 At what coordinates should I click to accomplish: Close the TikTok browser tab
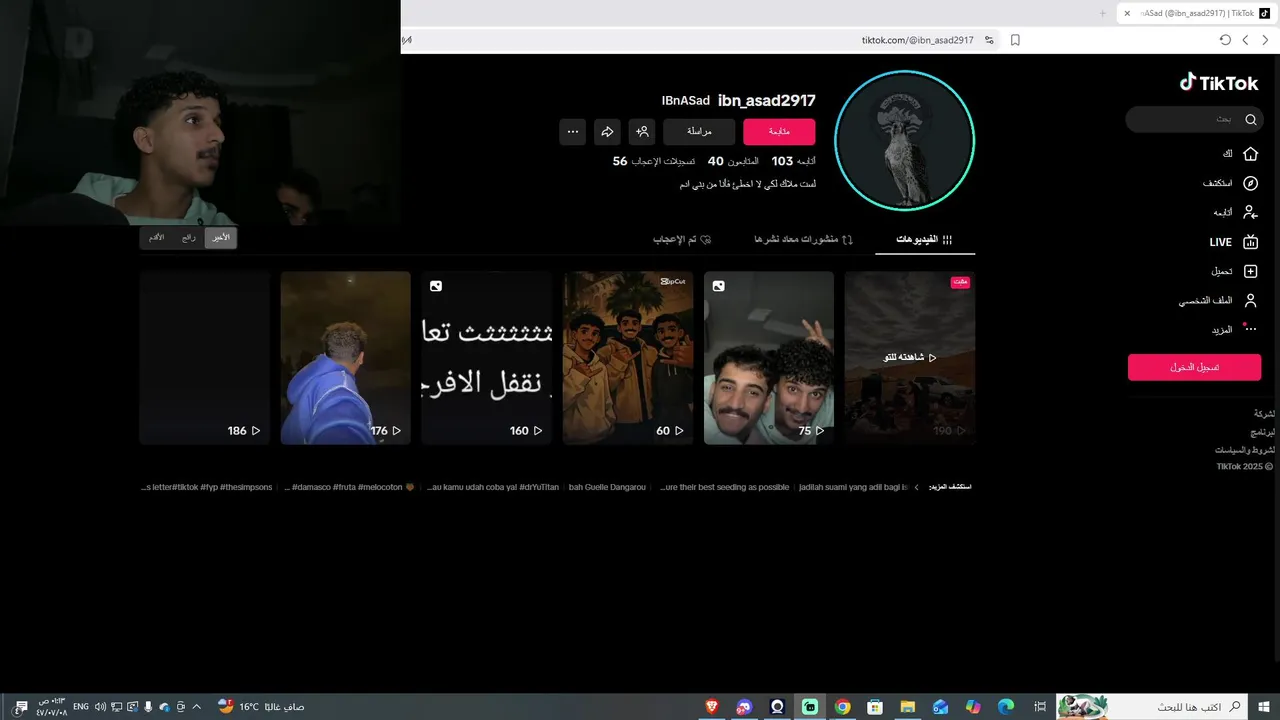1127,13
